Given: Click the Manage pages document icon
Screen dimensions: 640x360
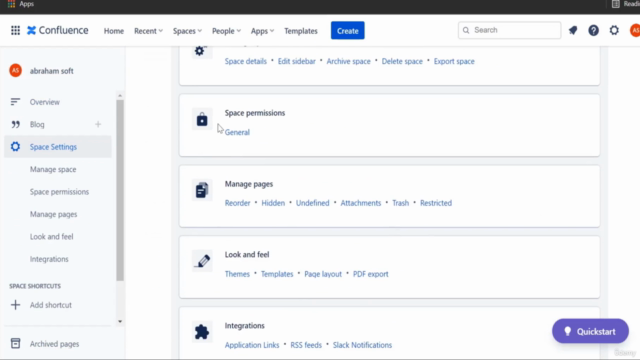Looking at the screenshot, I should 202,190.
